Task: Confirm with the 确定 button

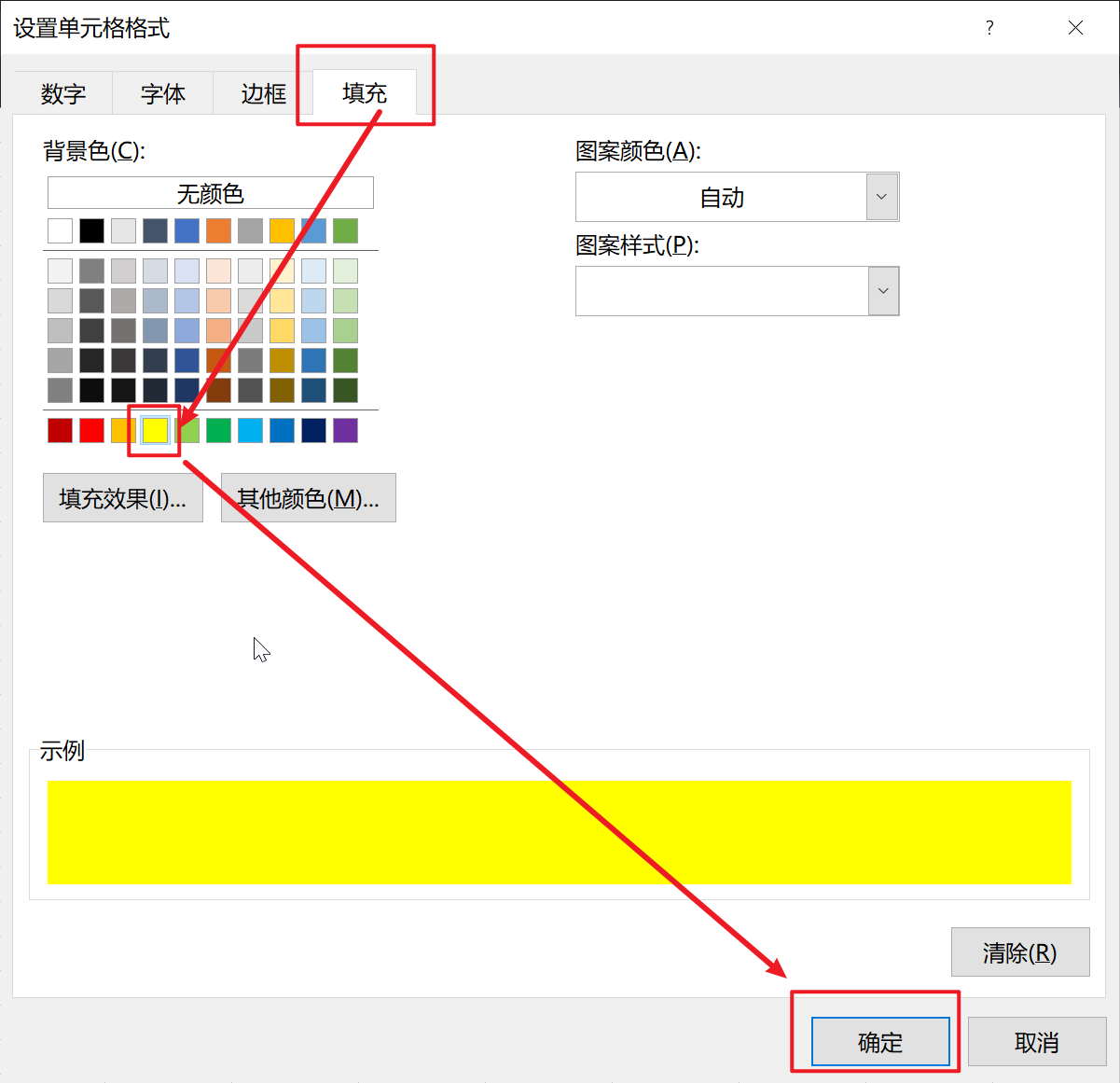Action: 880,1042
